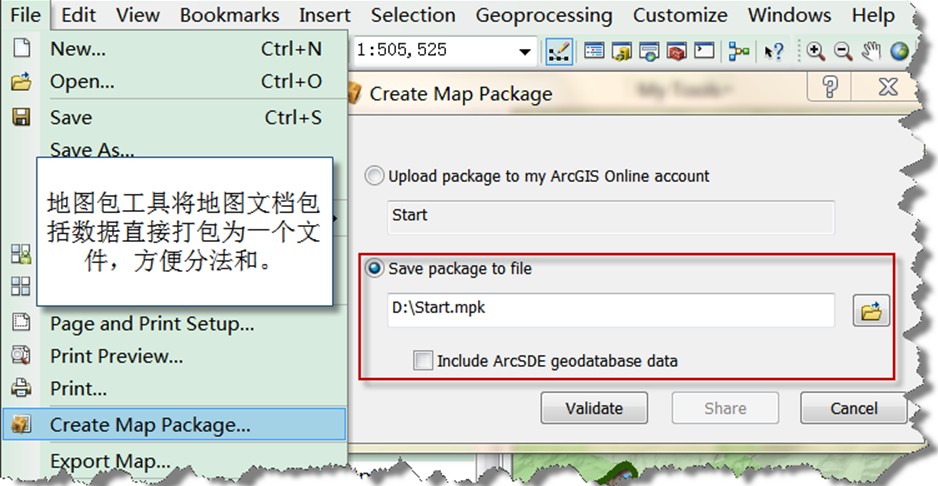Choose Create Map Package... entry
Viewport: 938px width, 486px height.
click(174, 424)
